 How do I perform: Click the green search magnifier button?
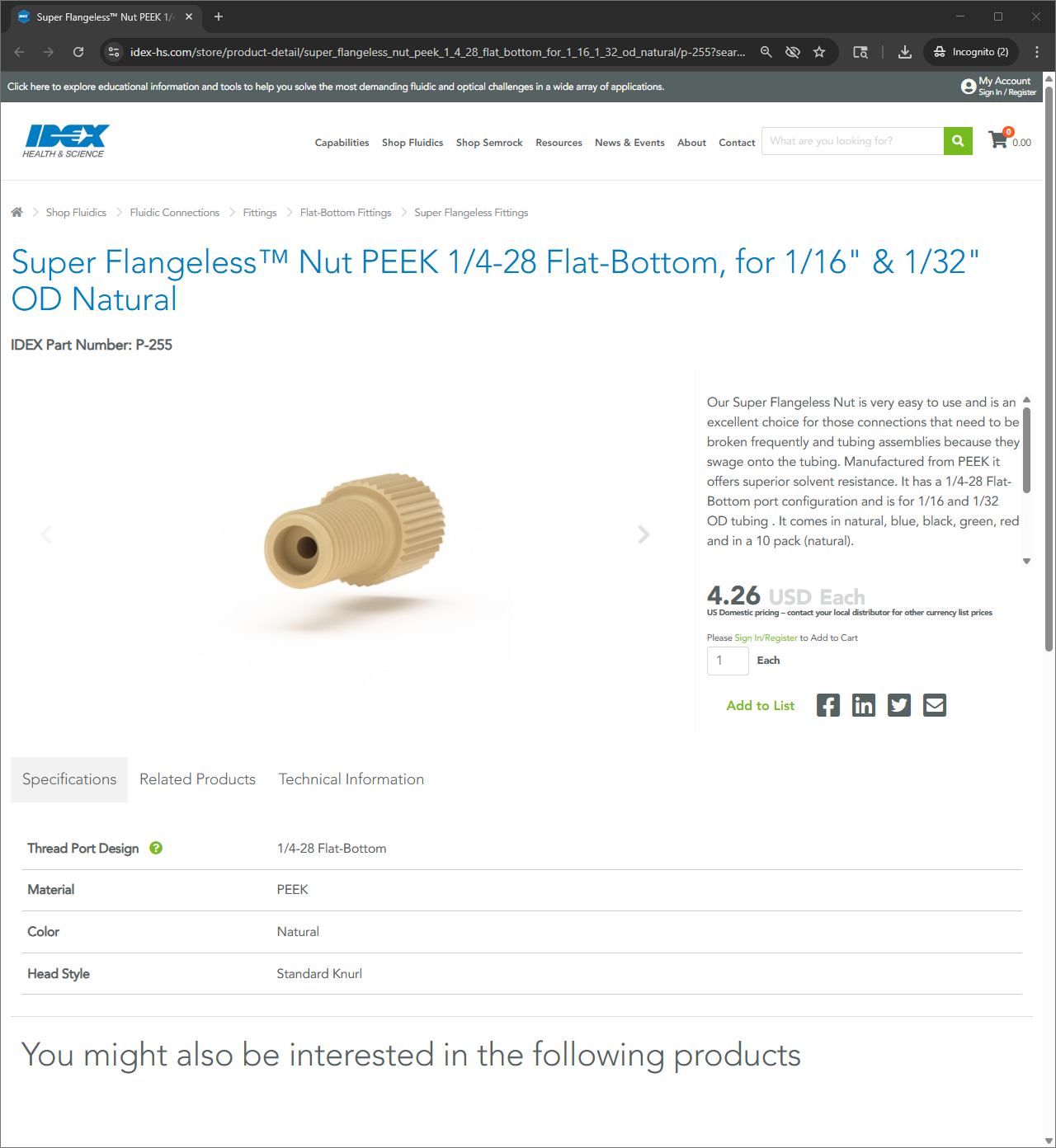[x=958, y=141]
